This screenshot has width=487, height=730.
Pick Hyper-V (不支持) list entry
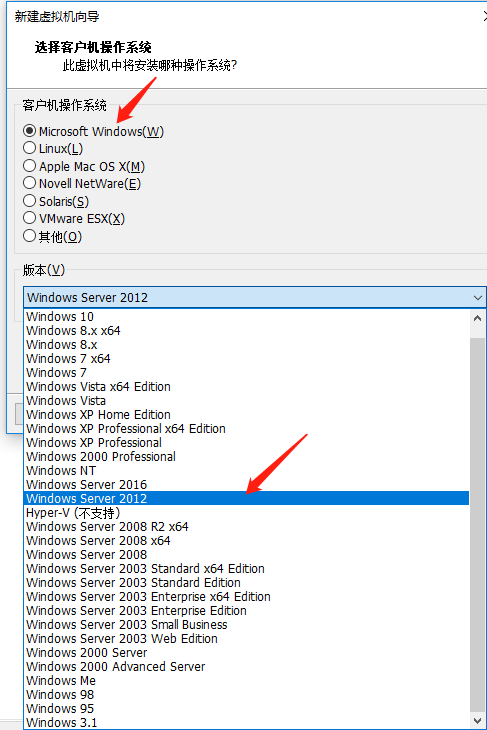coord(246,513)
